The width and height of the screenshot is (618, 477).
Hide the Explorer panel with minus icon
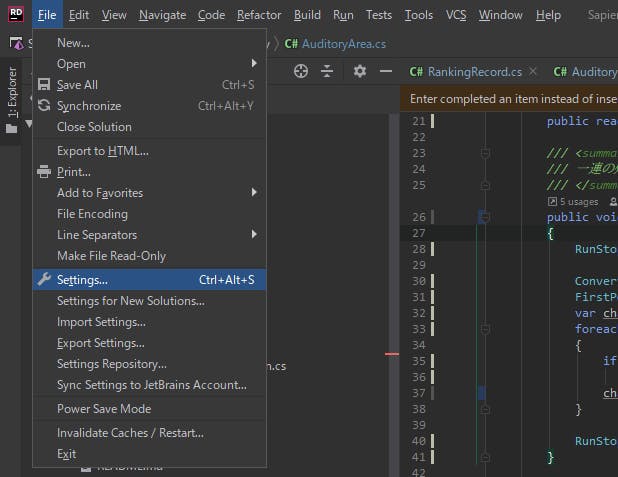click(386, 71)
